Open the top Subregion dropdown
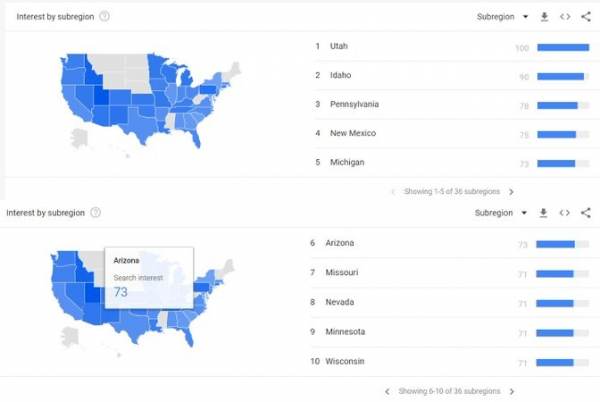Image resolution: width=600 pixels, height=402 pixels. (501, 17)
